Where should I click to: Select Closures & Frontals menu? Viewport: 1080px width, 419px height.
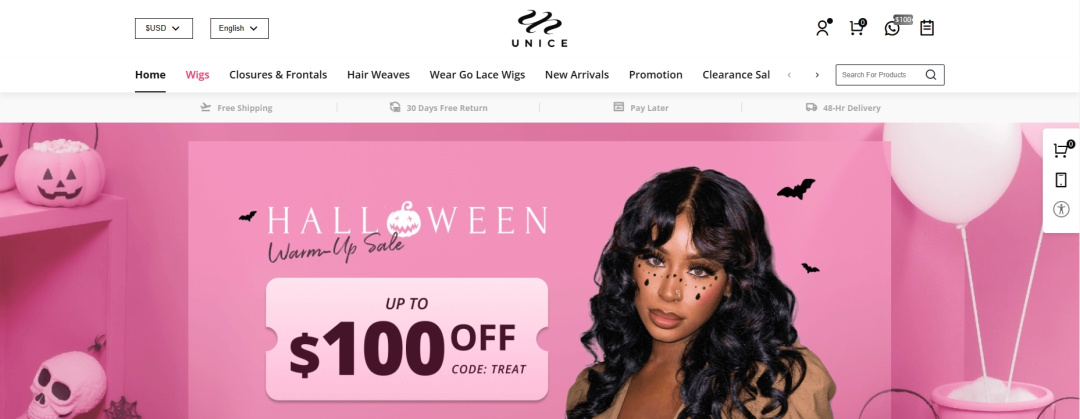pyautogui.click(x=278, y=74)
